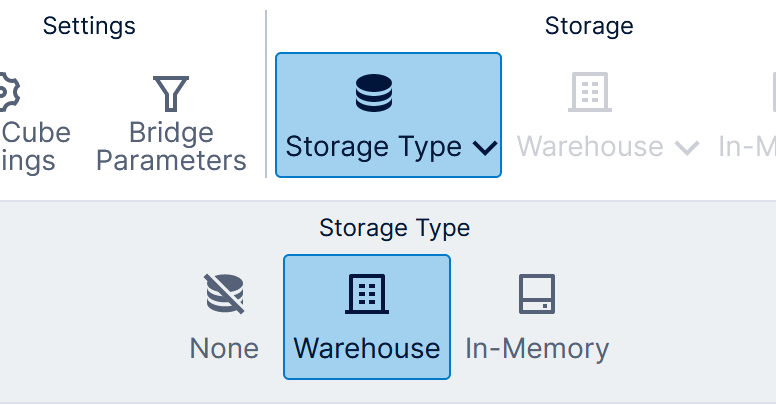Click the Storage ribbon group label

point(589,25)
